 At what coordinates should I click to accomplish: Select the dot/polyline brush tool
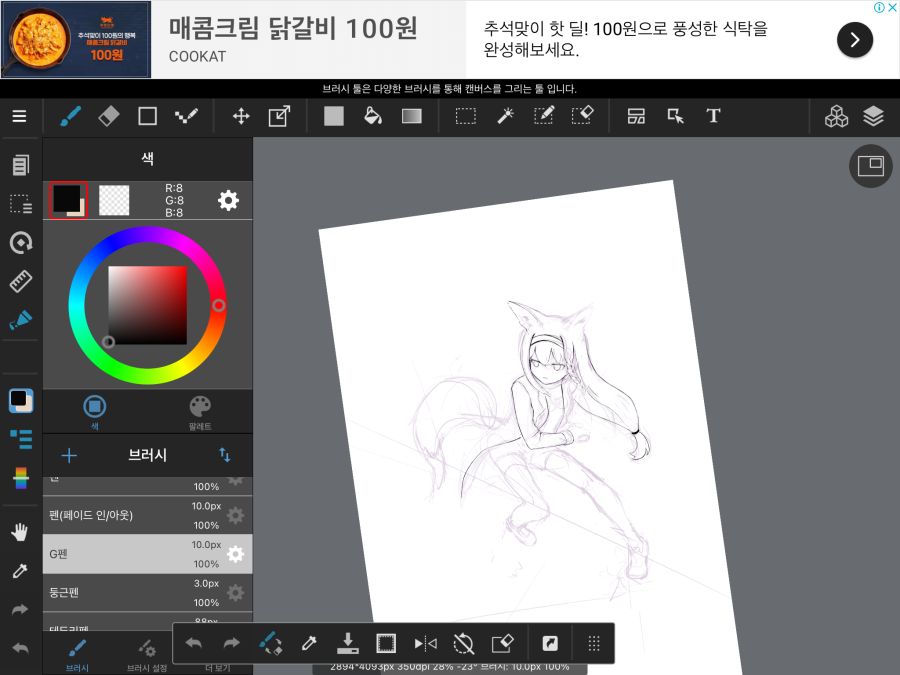point(187,117)
